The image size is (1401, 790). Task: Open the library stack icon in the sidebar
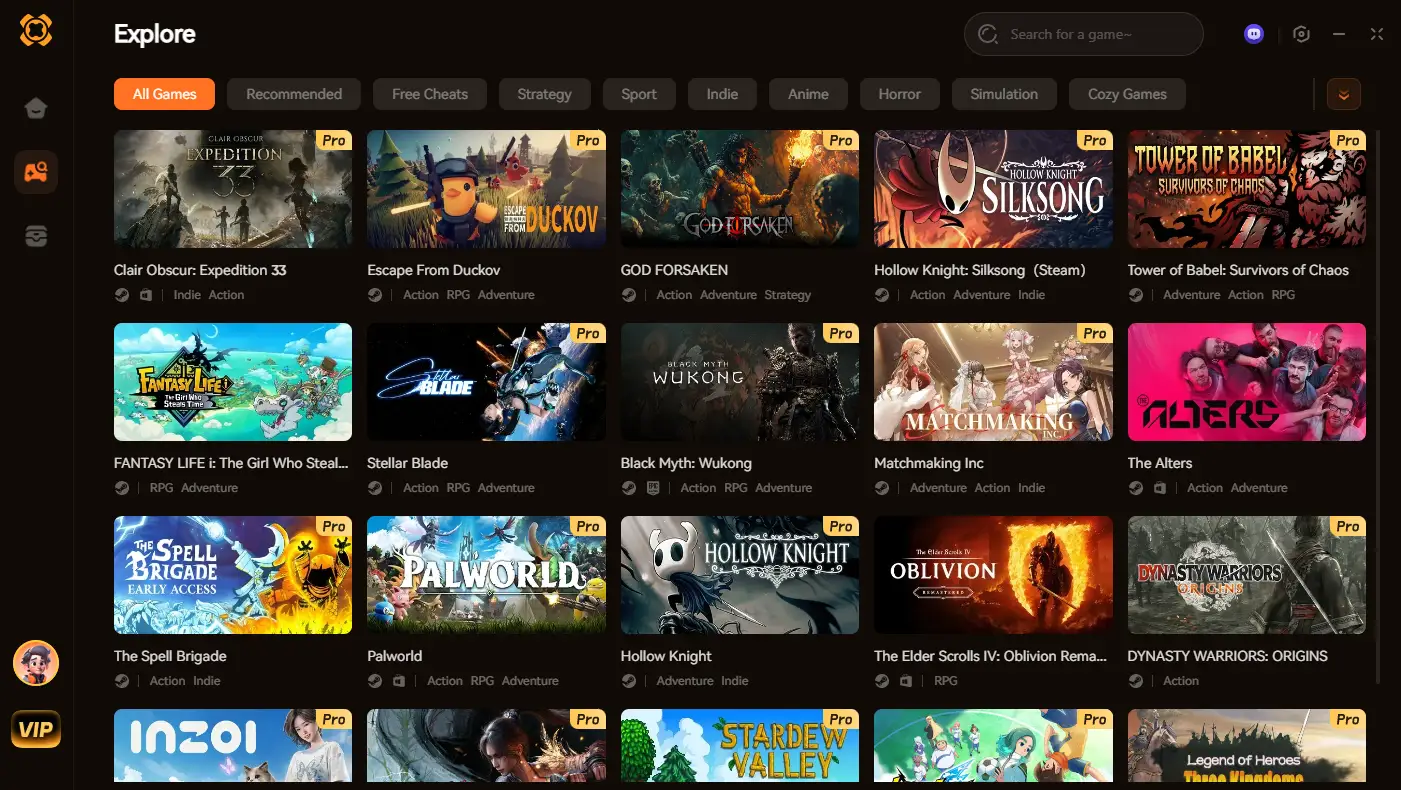(35, 235)
